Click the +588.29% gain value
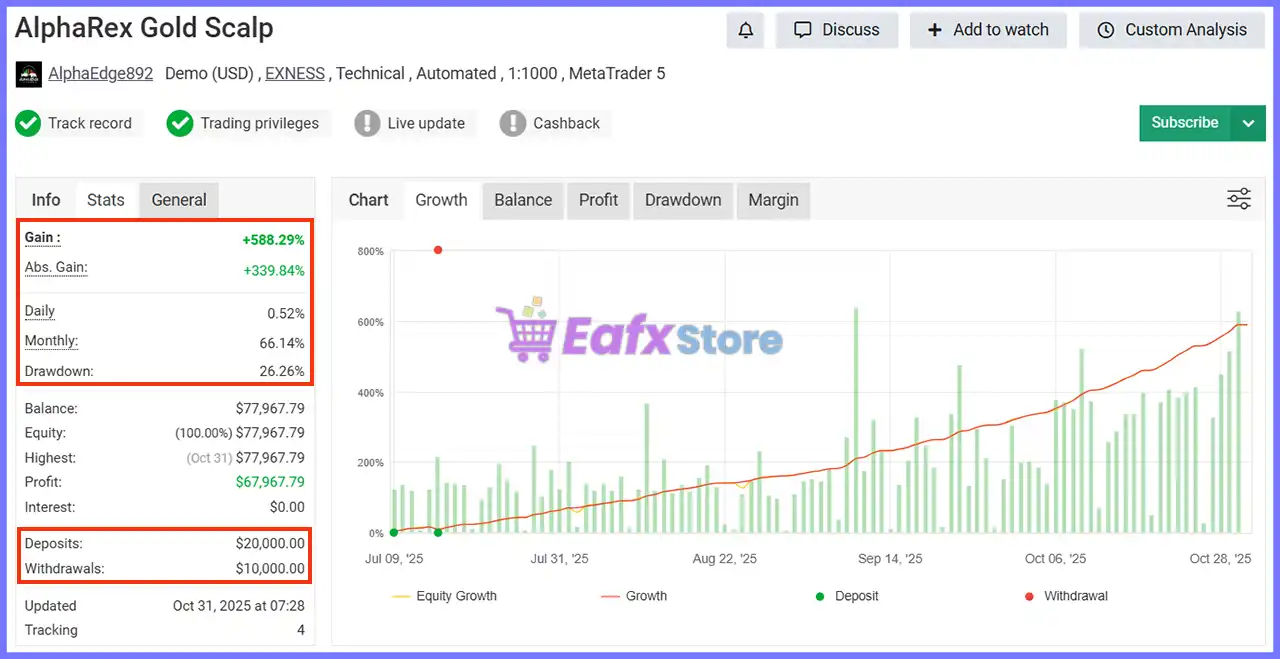 [273, 240]
